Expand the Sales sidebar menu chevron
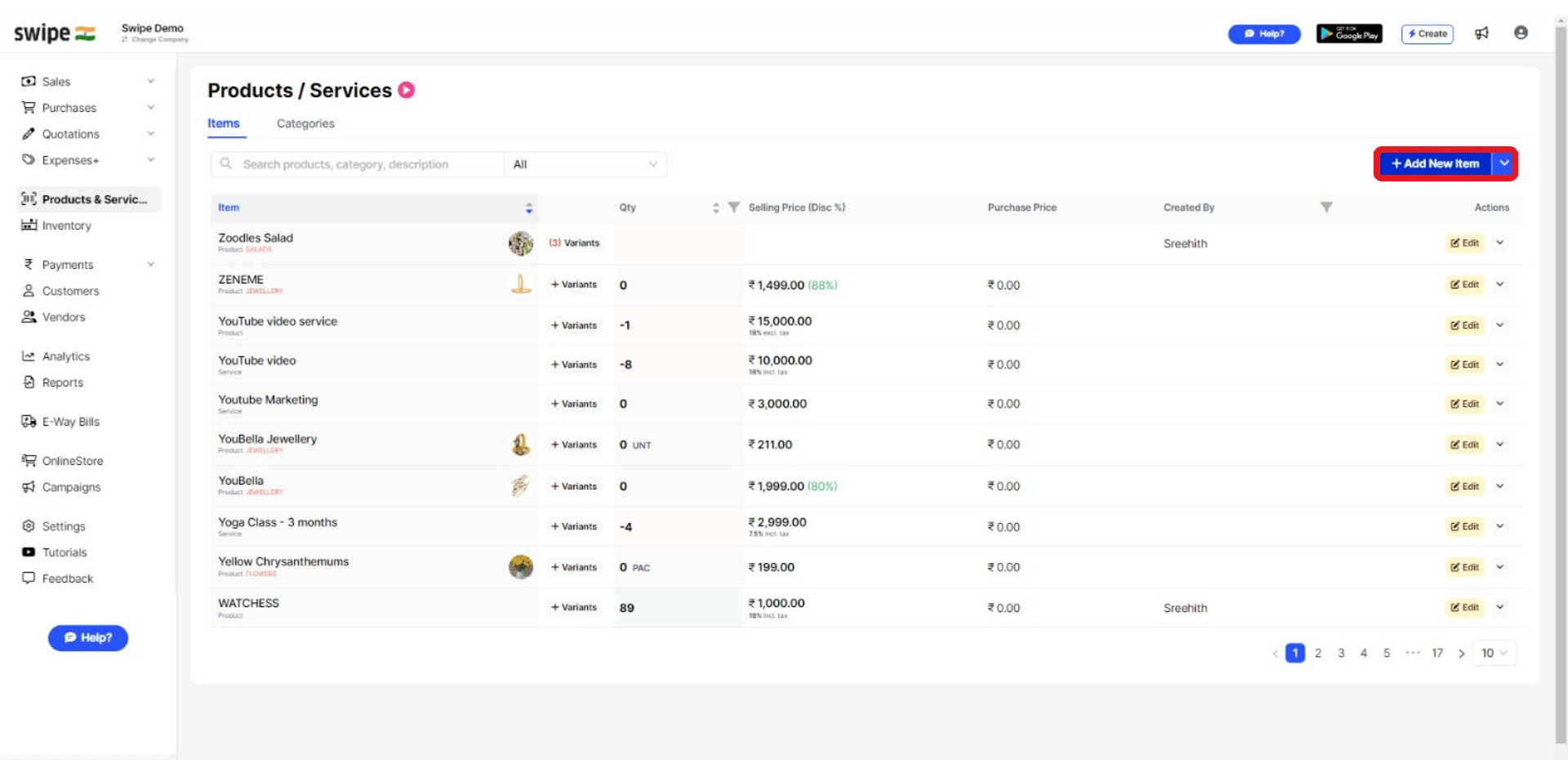Image resolution: width=1568 pixels, height=760 pixels. (x=151, y=81)
